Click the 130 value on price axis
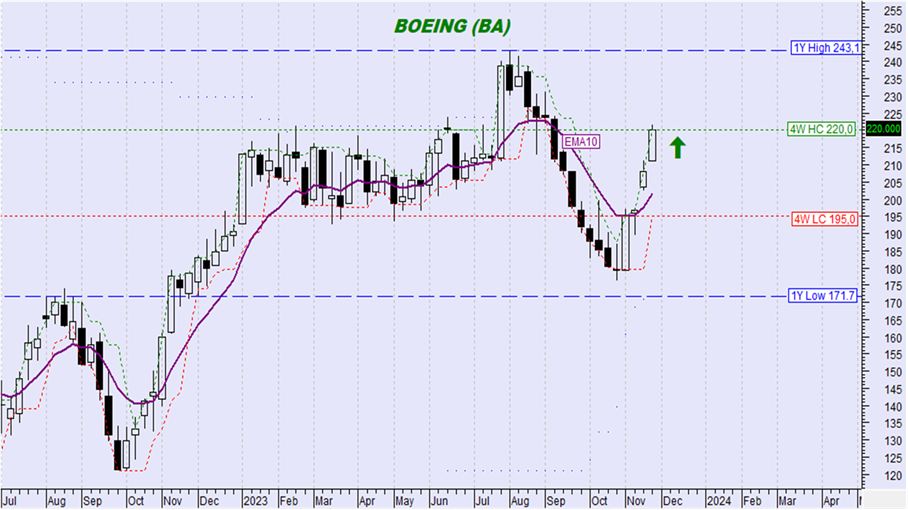This screenshot has height=510, width=908. tap(892, 441)
